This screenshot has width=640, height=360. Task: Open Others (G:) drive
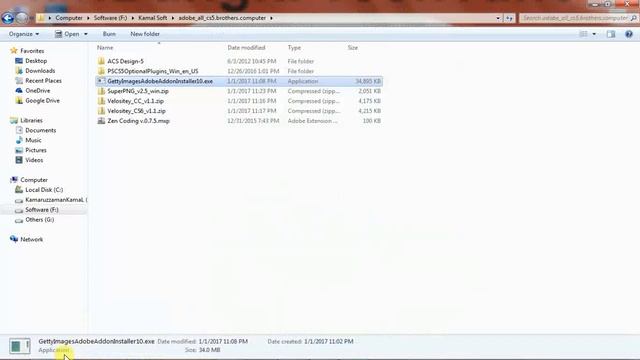click(x=39, y=220)
